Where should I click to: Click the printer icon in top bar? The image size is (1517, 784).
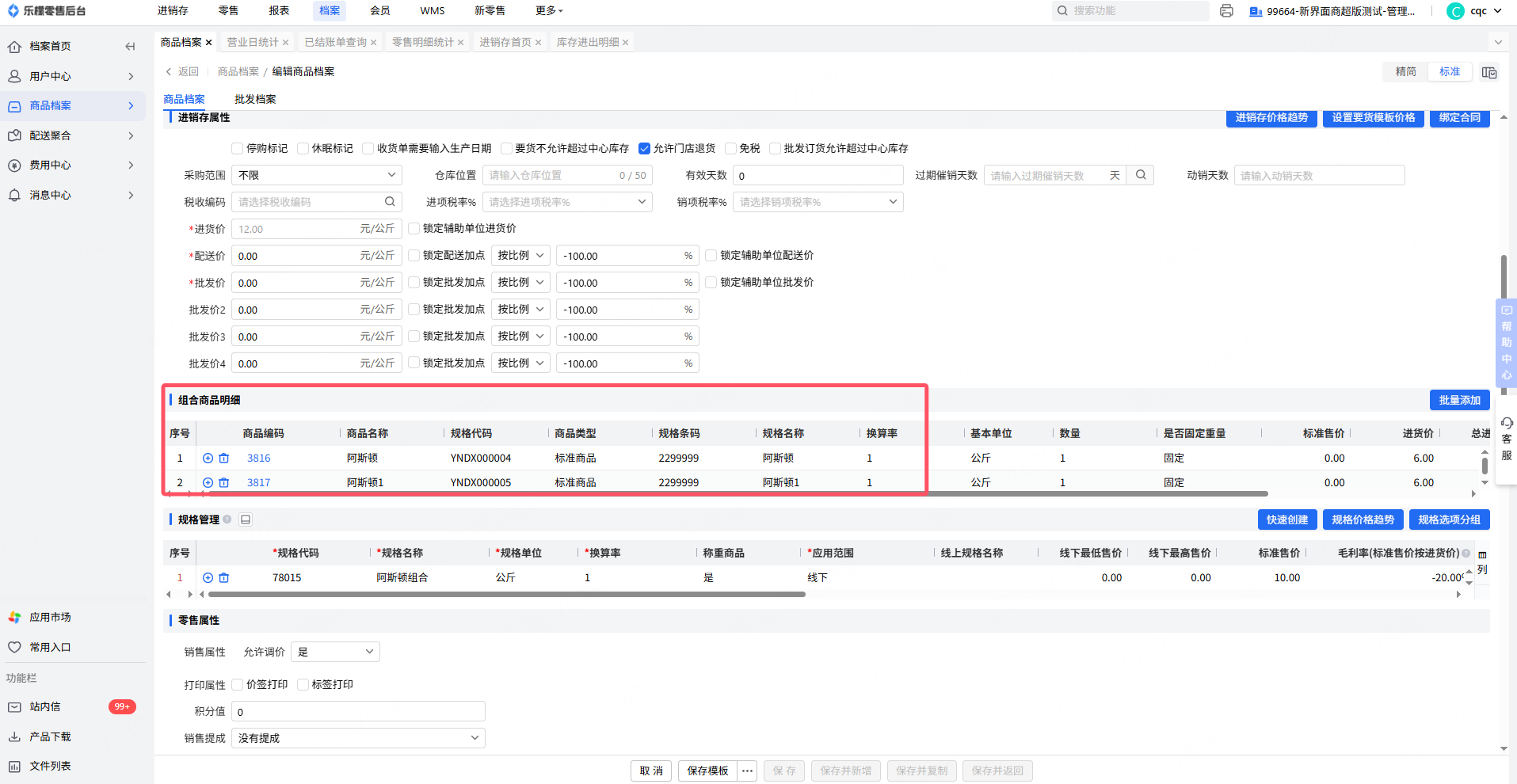1226,11
